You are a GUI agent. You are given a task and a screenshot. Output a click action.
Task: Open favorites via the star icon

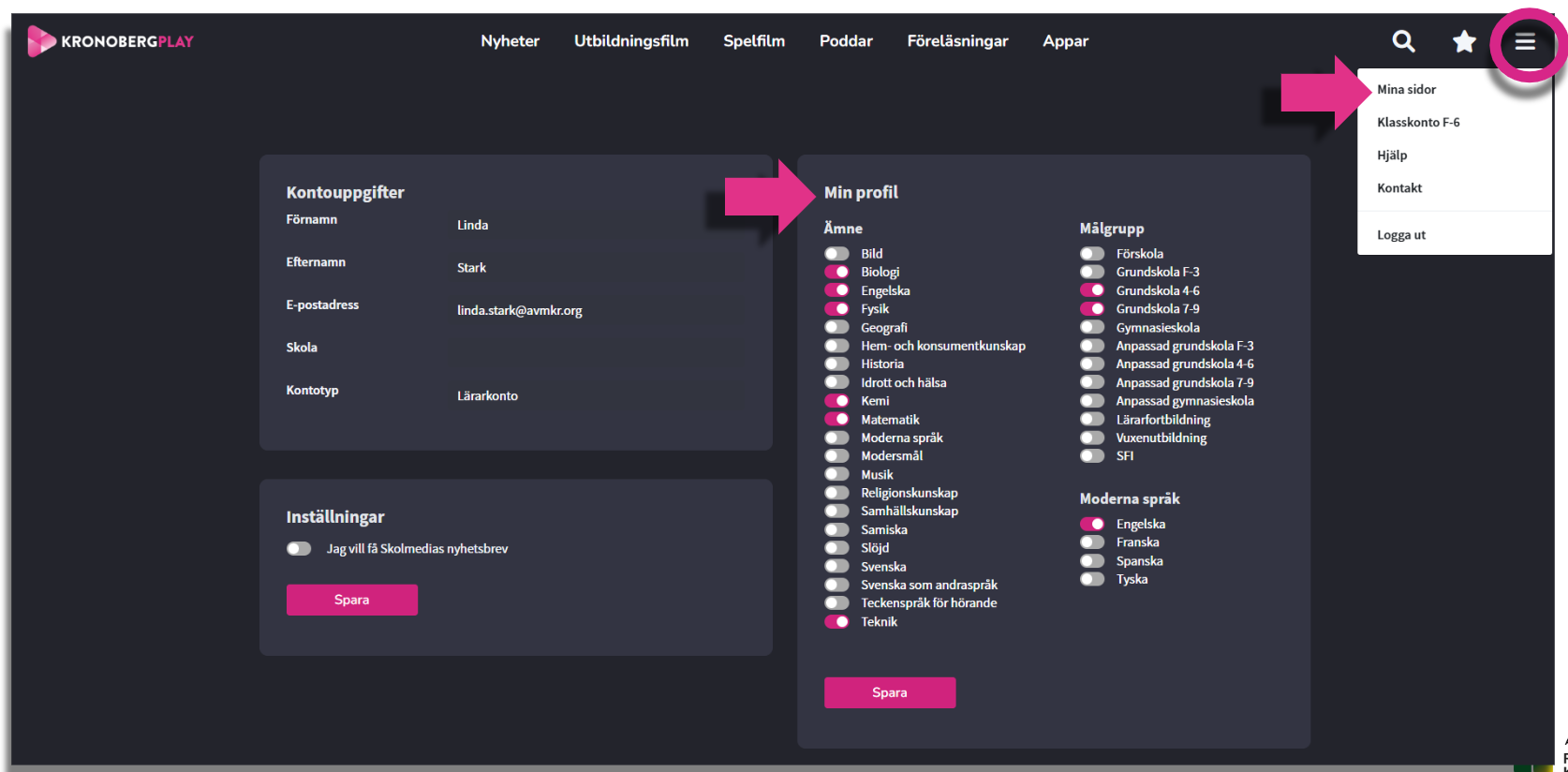[x=1463, y=41]
